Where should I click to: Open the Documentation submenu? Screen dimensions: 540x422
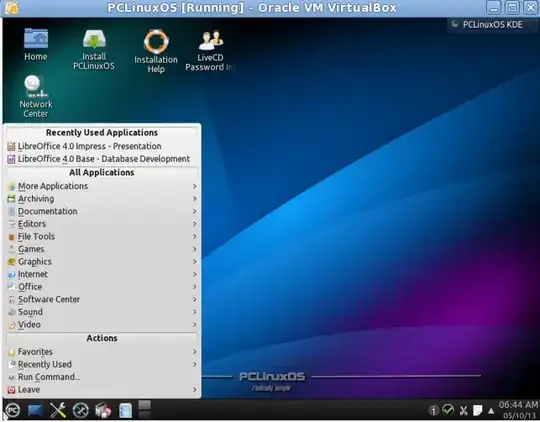pos(102,211)
